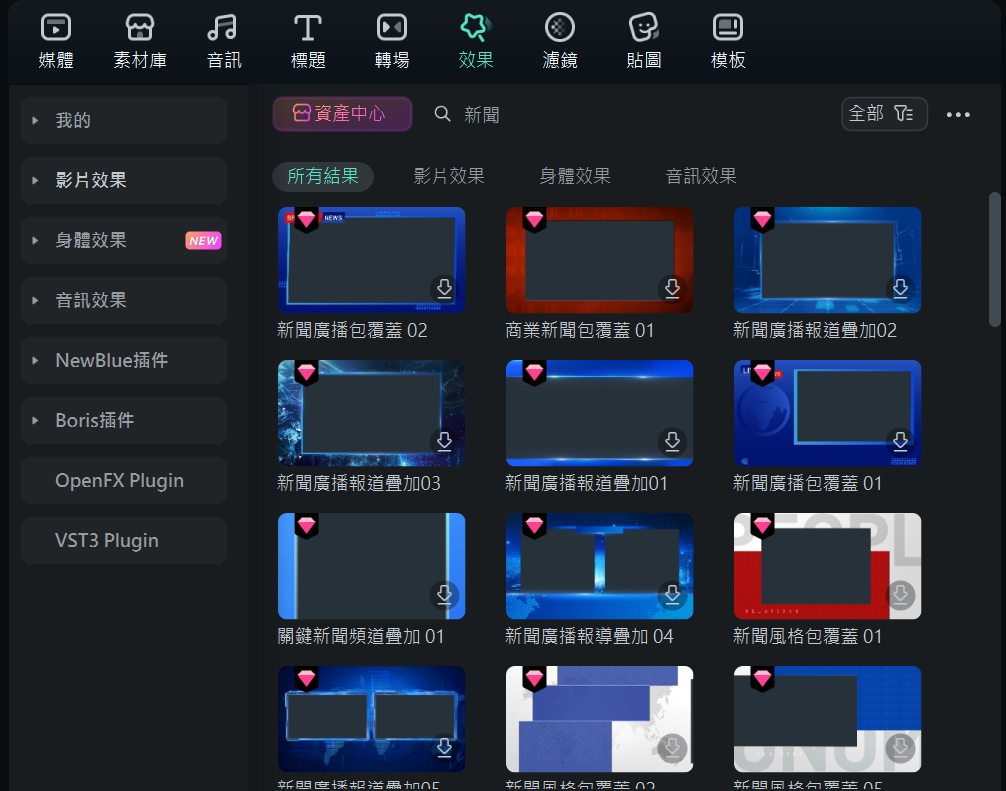This screenshot has height=791, width=1006.
Task: Open the 濾鏡 filters icon
Action: point(560,41)
